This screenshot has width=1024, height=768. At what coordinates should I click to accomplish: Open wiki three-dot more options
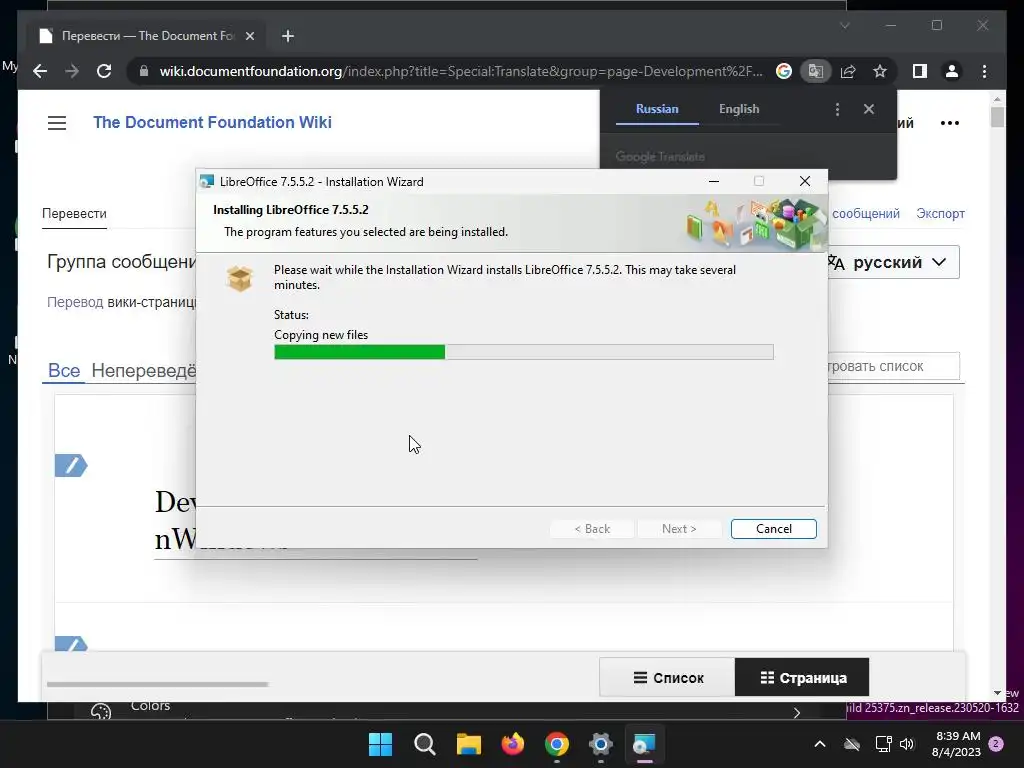(950, 123)
